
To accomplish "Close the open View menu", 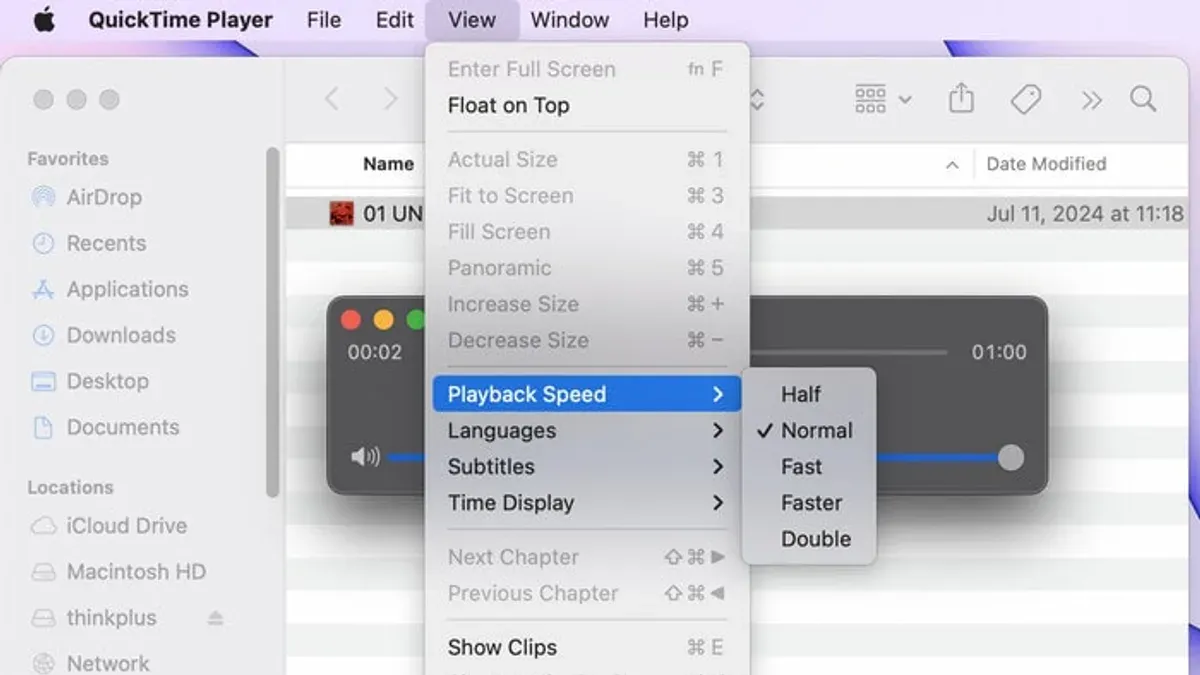I will coord(472,20).
